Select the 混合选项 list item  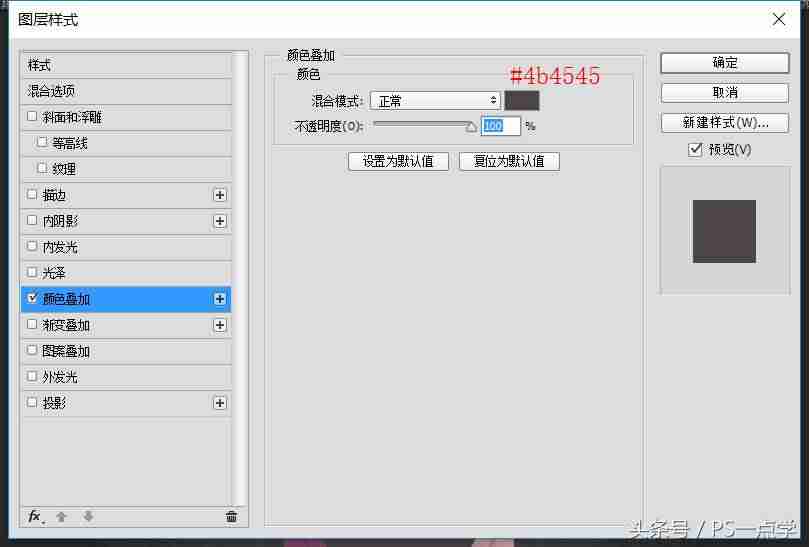click(x=126, y=91)
